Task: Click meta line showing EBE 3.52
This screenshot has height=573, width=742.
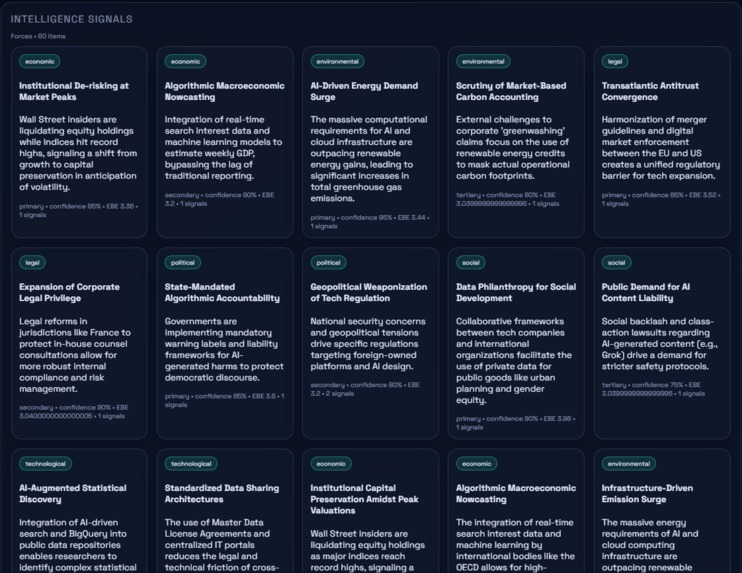Action: click(x=661, y=199)
